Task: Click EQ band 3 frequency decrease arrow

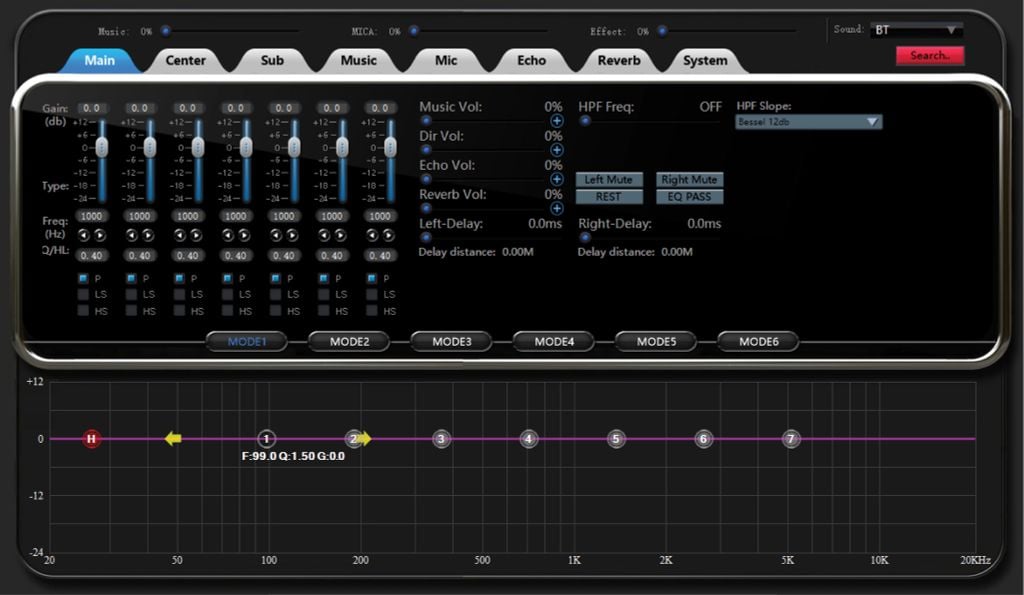Action: click(180, 235)
